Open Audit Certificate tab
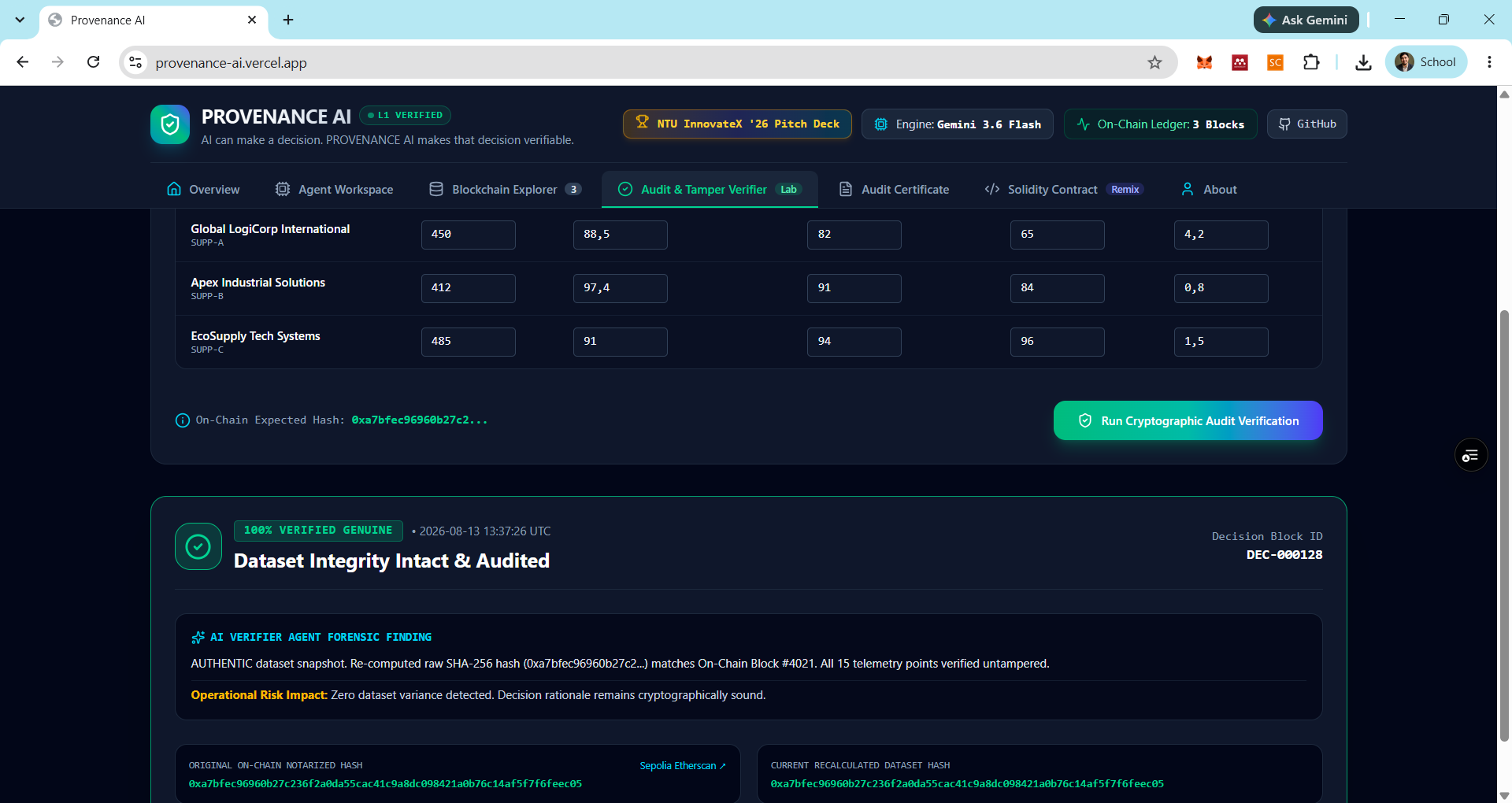The width and height of the screenshot is (1512, 803). [894, 189]
